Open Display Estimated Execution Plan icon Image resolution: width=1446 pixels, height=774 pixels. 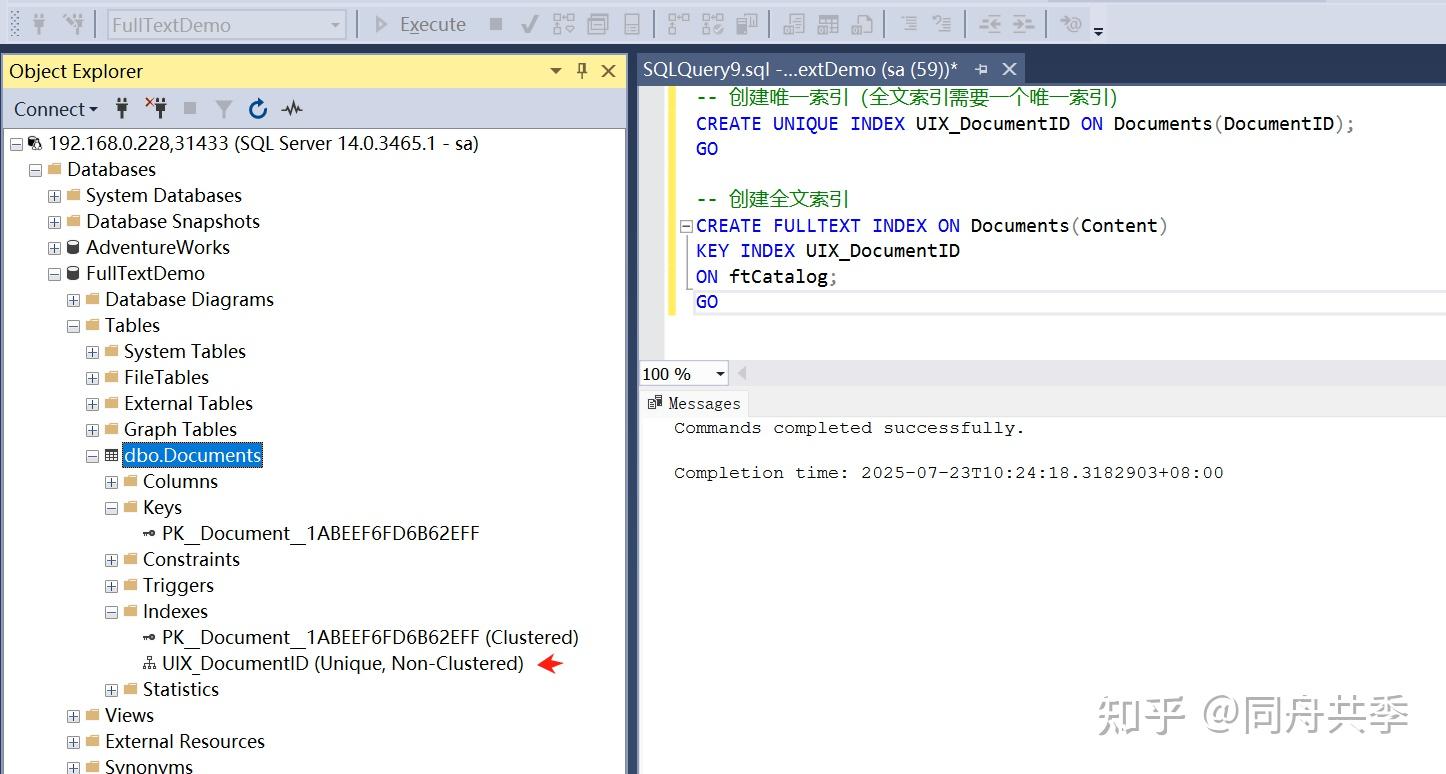pyautogui.click(x=562, y=24)
